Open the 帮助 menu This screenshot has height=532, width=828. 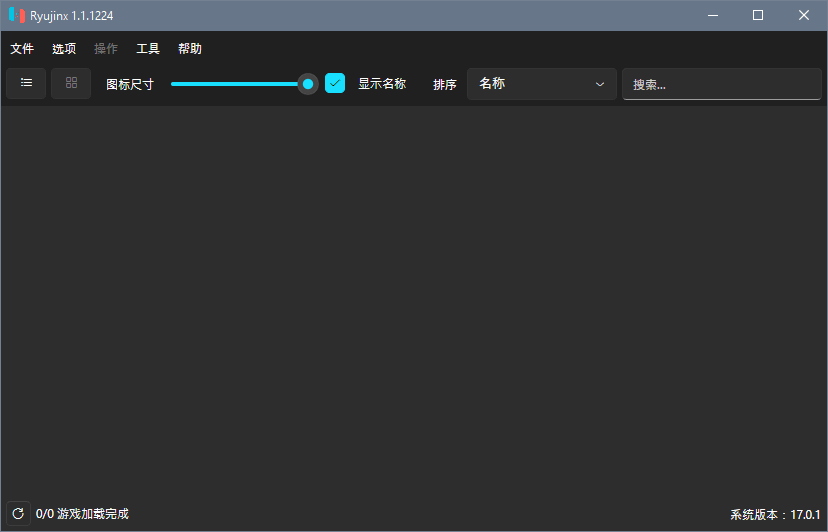pyautogui.click(x=190, y=49)
